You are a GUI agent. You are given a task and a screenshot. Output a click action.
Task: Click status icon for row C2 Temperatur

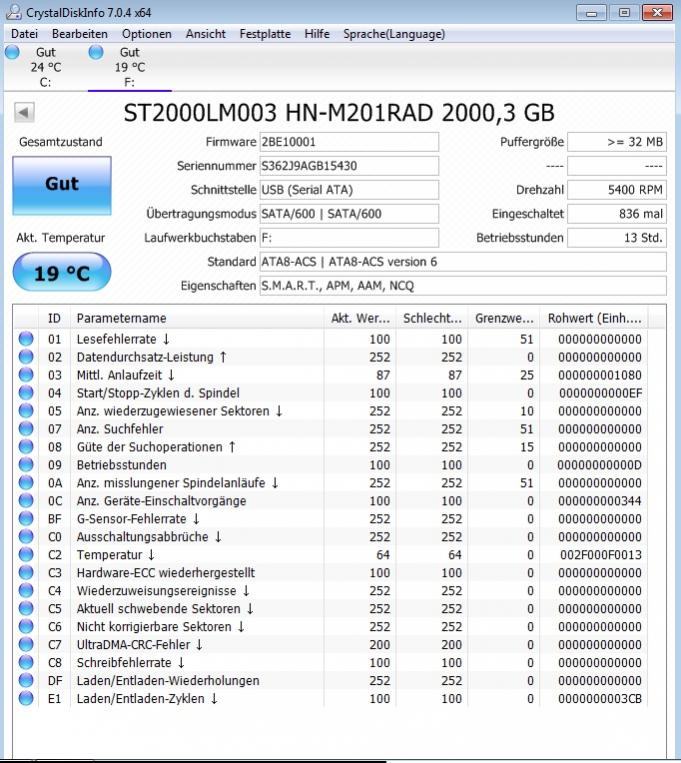pos(26,555)
